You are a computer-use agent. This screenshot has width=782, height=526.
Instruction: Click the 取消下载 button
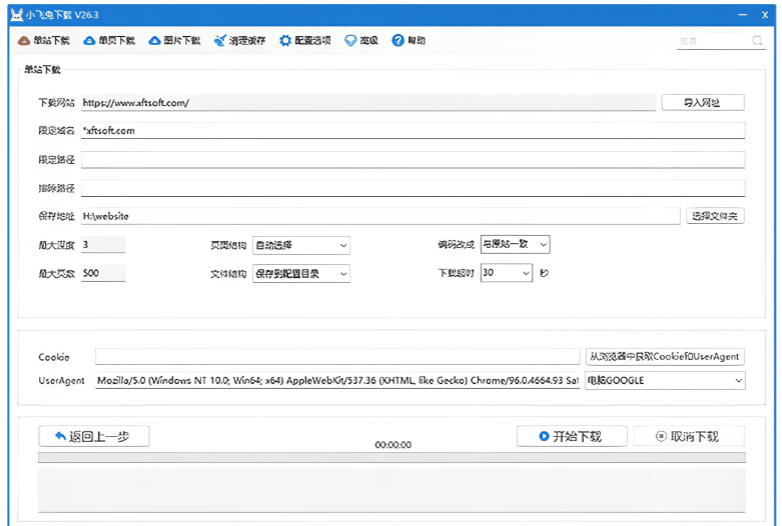tap(689, 436)
